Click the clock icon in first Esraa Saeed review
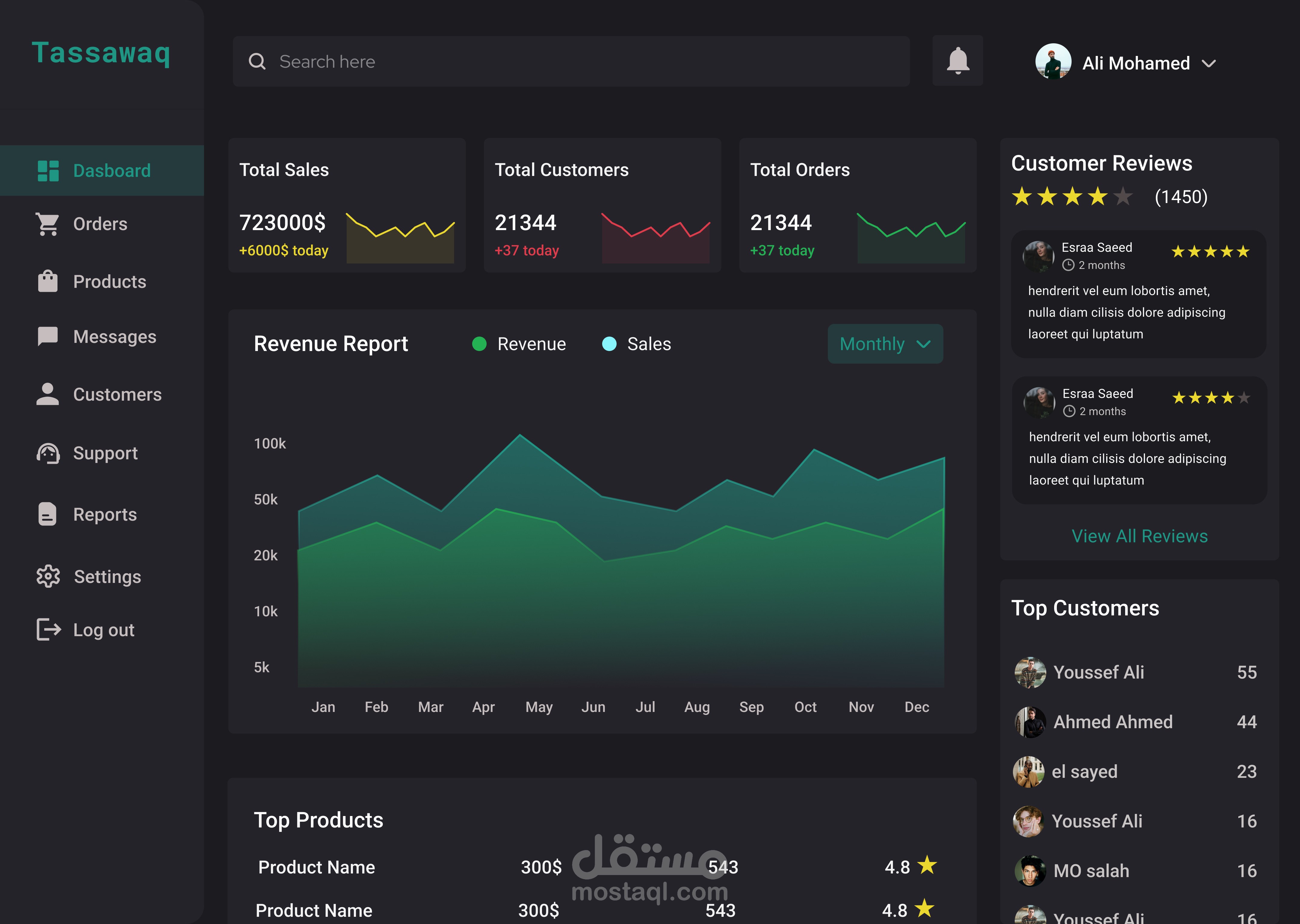 click(x=1068, y=265)
